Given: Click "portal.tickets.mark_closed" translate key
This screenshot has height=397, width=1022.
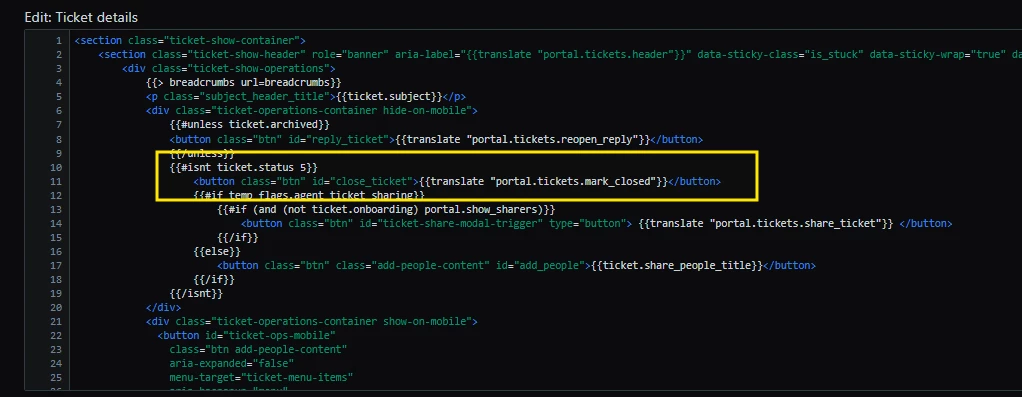Looking at the screenshot, I should pyautogui.click(x=574, y=181).
